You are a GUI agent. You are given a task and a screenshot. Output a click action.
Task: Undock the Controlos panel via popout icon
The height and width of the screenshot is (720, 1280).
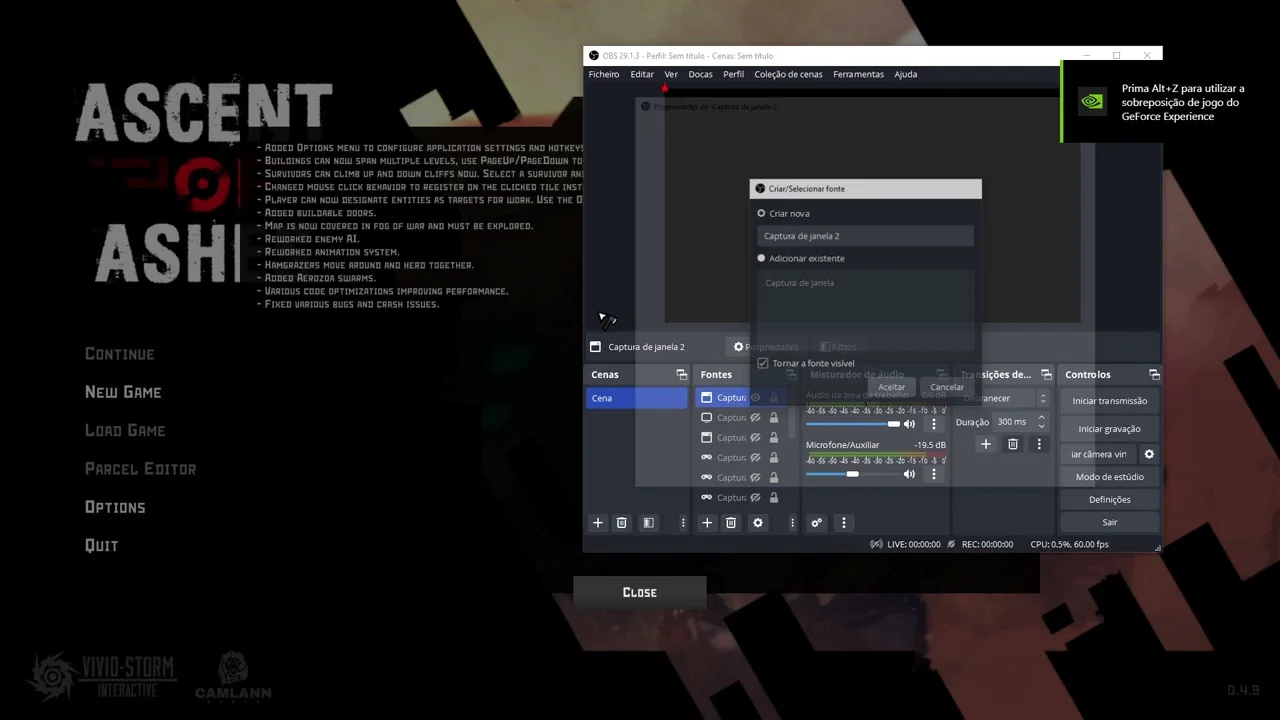(1154, 375)
